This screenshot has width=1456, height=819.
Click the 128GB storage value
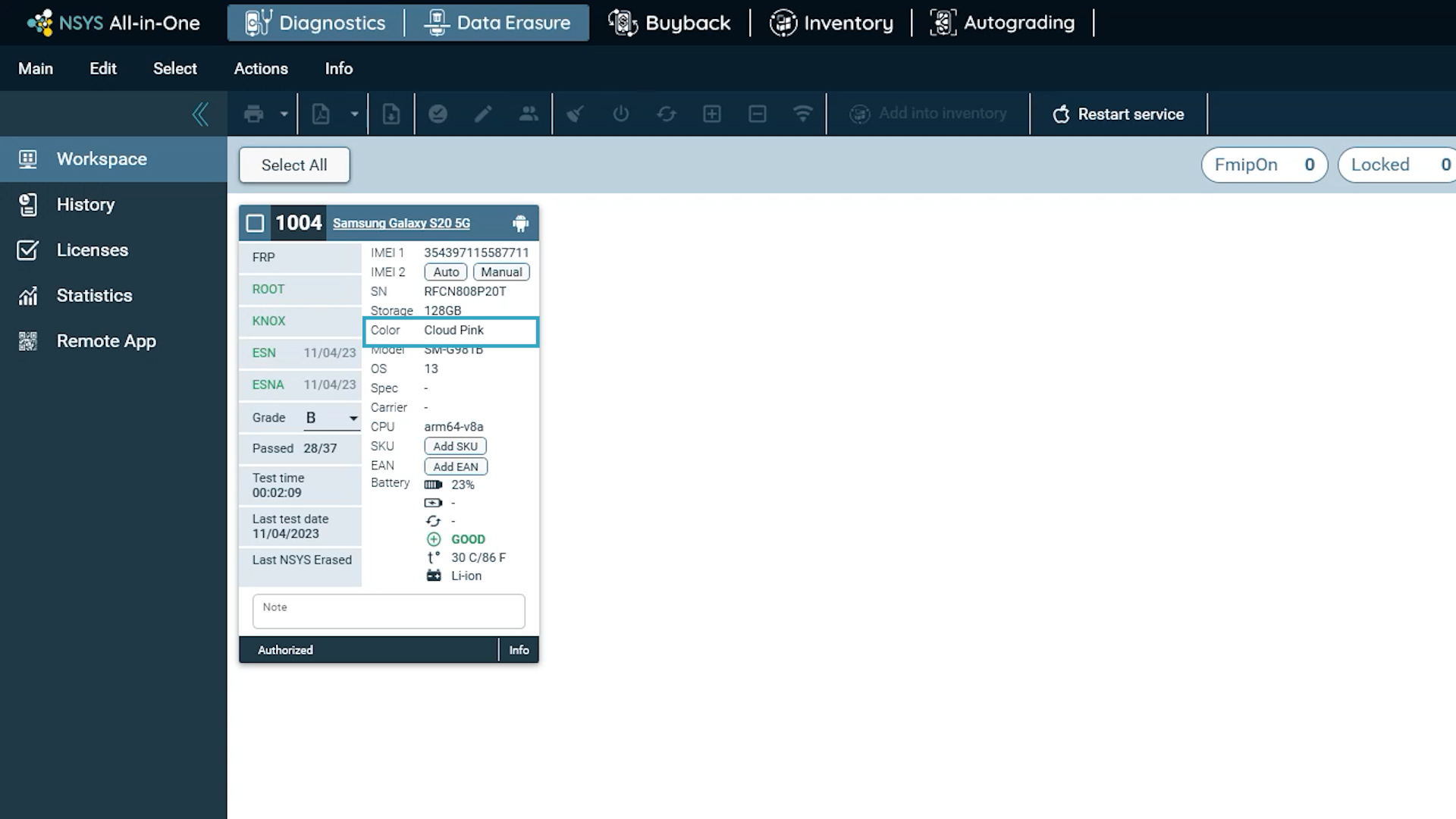coord(442,311)
